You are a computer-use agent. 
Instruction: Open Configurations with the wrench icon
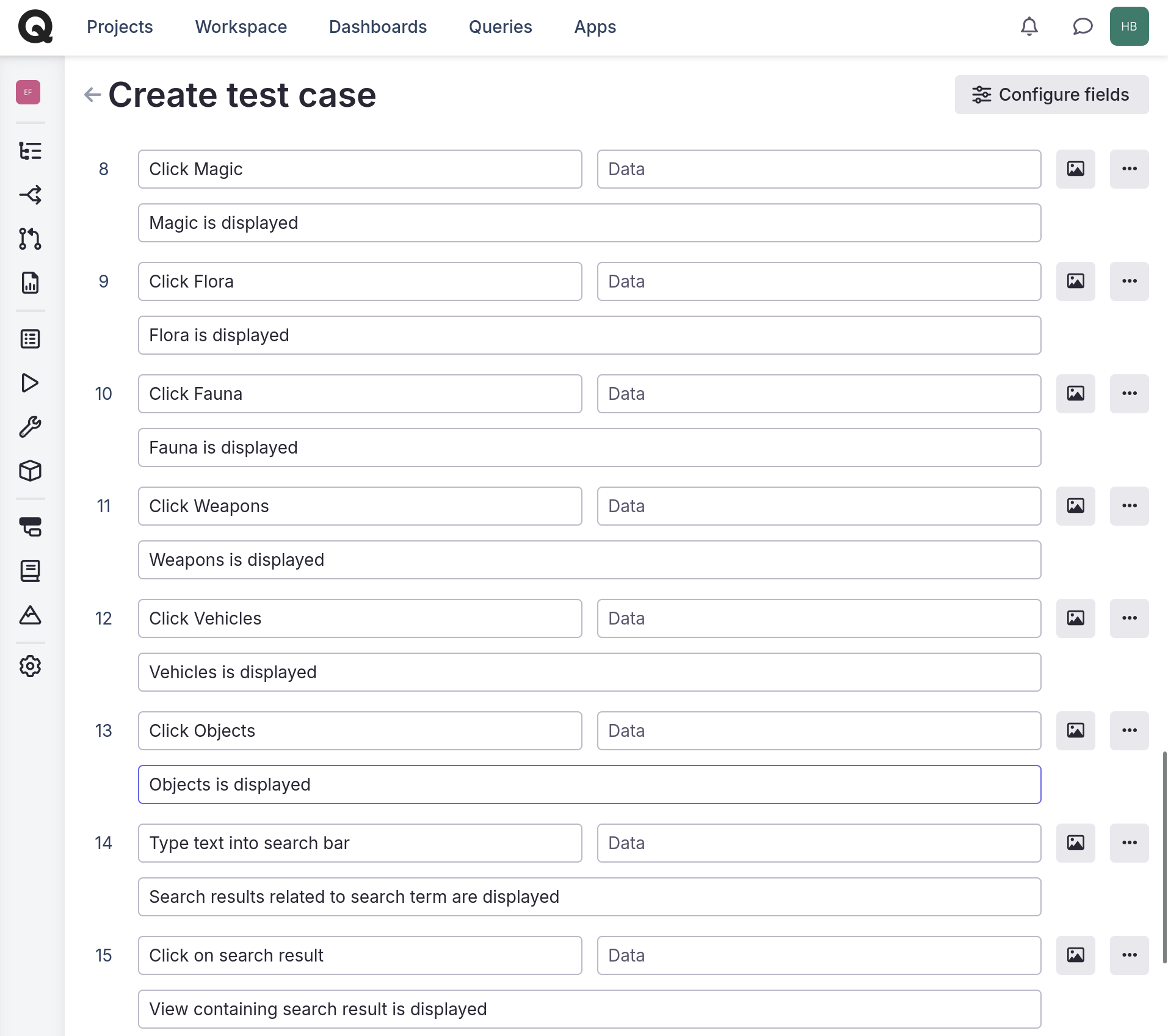pos(30,426)
